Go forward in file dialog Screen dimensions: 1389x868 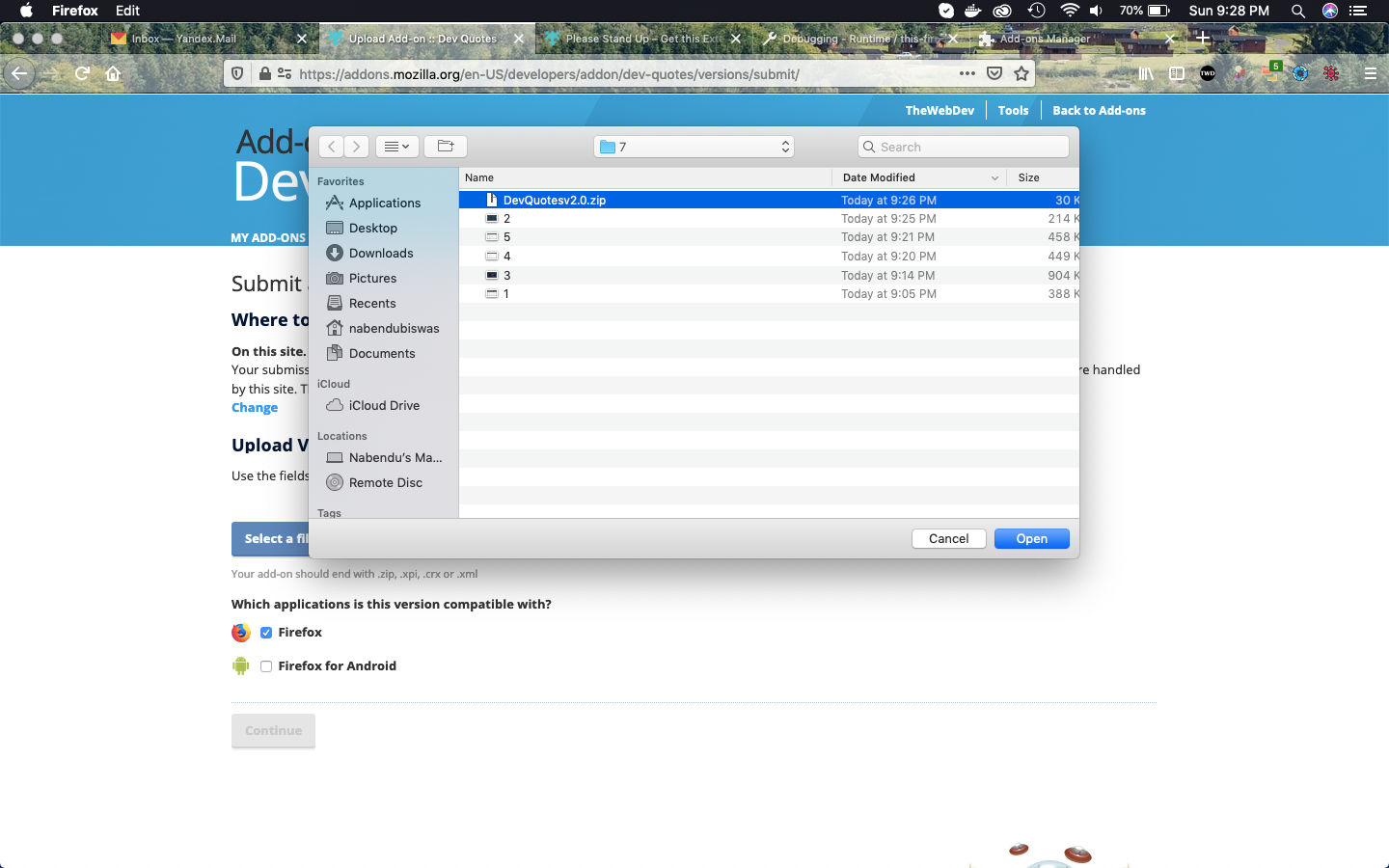coord(356,147)
